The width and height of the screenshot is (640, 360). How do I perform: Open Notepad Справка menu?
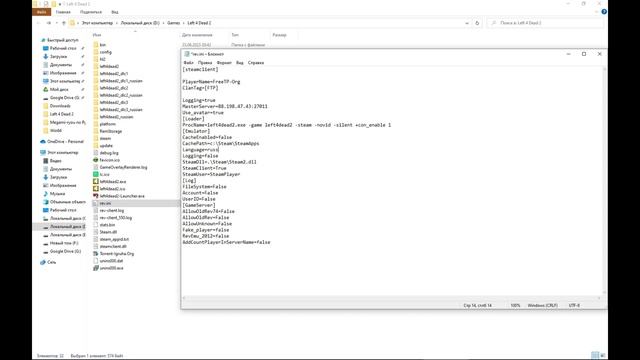coord(256,63)
